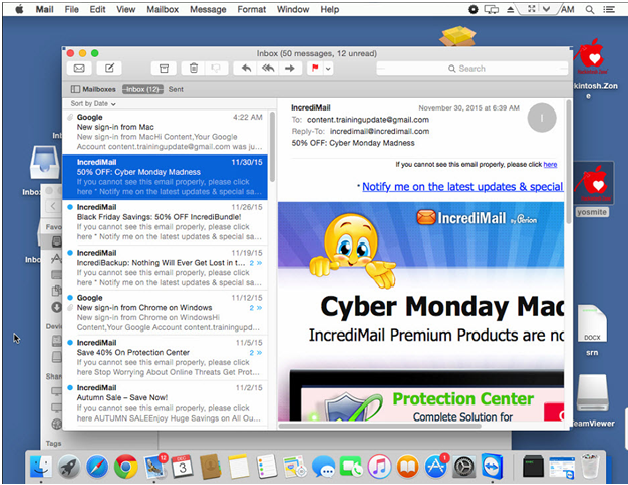Reply to the selected message
This screenshot has width=628, height=485.
(x=246, y=68)
